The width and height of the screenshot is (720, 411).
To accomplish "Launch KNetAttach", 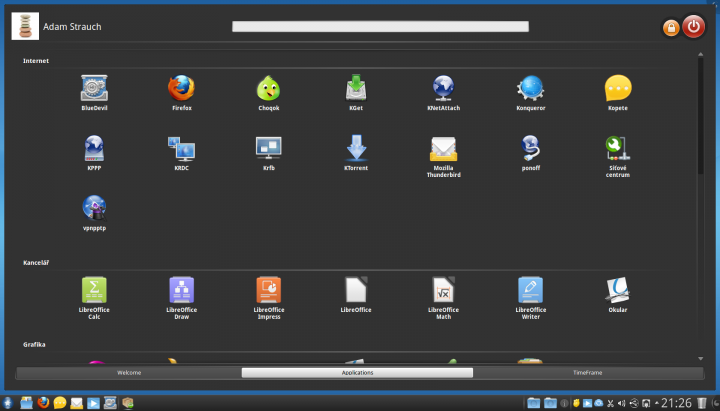I will (x=443, y=92).
